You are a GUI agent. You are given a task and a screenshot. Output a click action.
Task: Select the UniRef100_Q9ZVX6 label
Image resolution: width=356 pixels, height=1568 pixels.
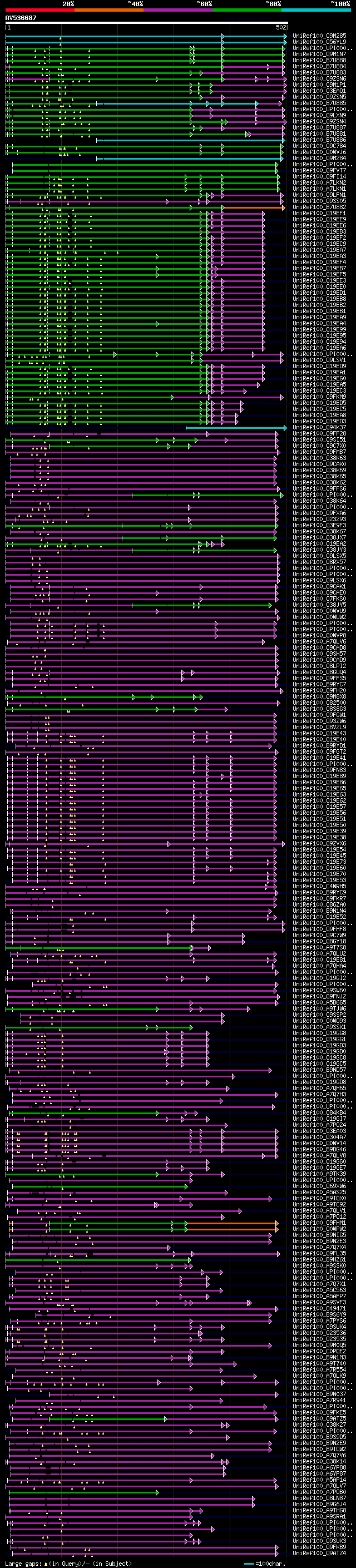(319, 844)
